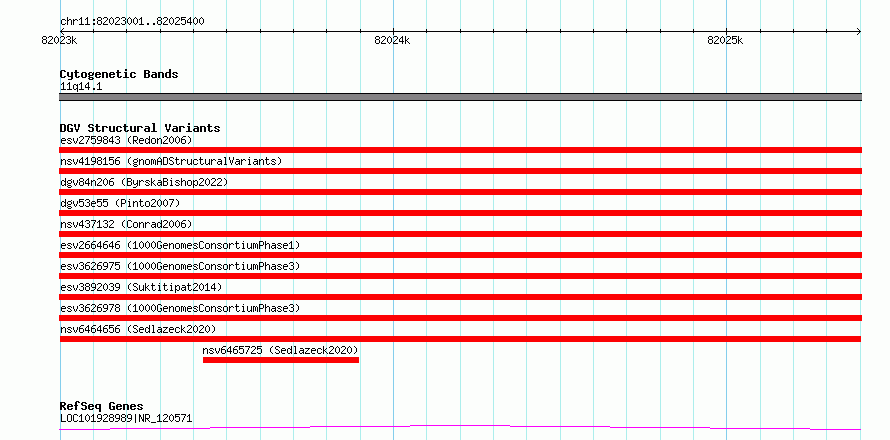This screenshot has height=440, width=890.
Task: Click the red bar for esv3892039
Action: [x=460, y=297]
